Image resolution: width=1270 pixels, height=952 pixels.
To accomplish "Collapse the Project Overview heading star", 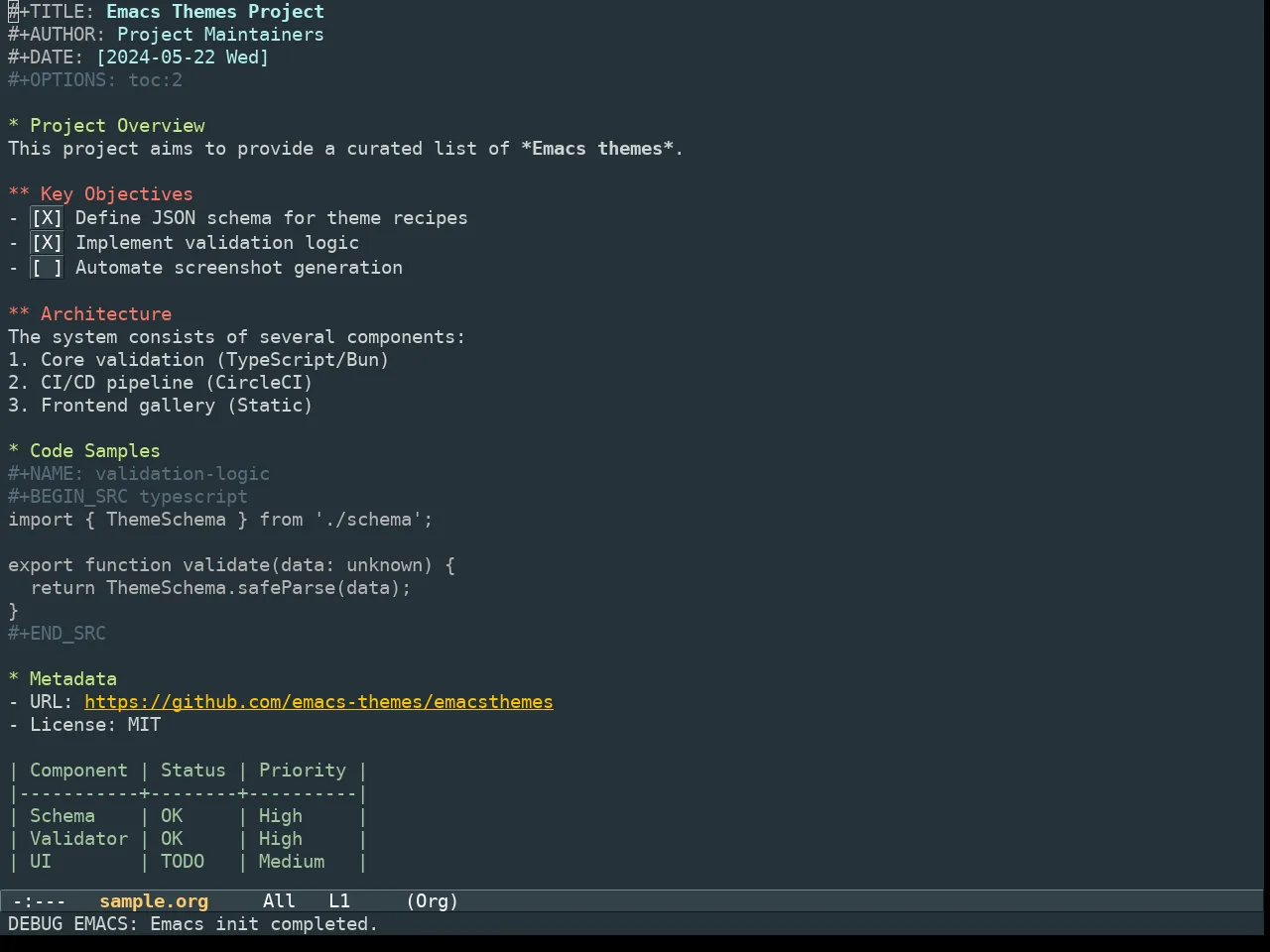I will 14,126.
